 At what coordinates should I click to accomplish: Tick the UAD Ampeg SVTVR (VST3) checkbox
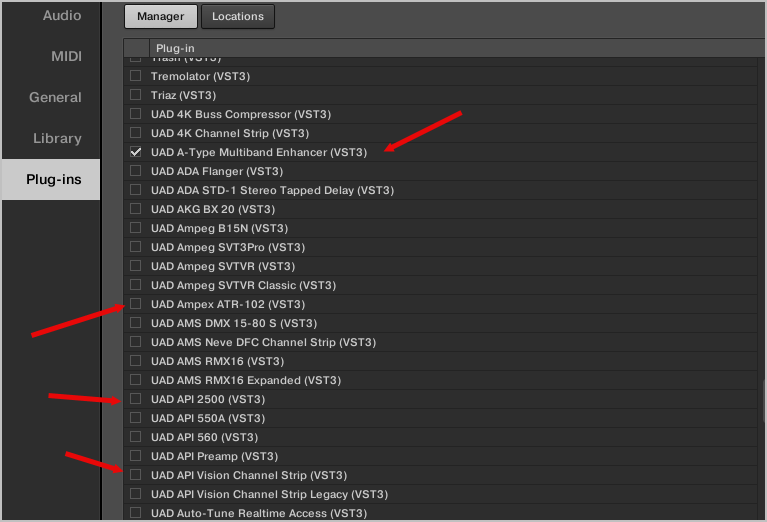tap(135, 266)
